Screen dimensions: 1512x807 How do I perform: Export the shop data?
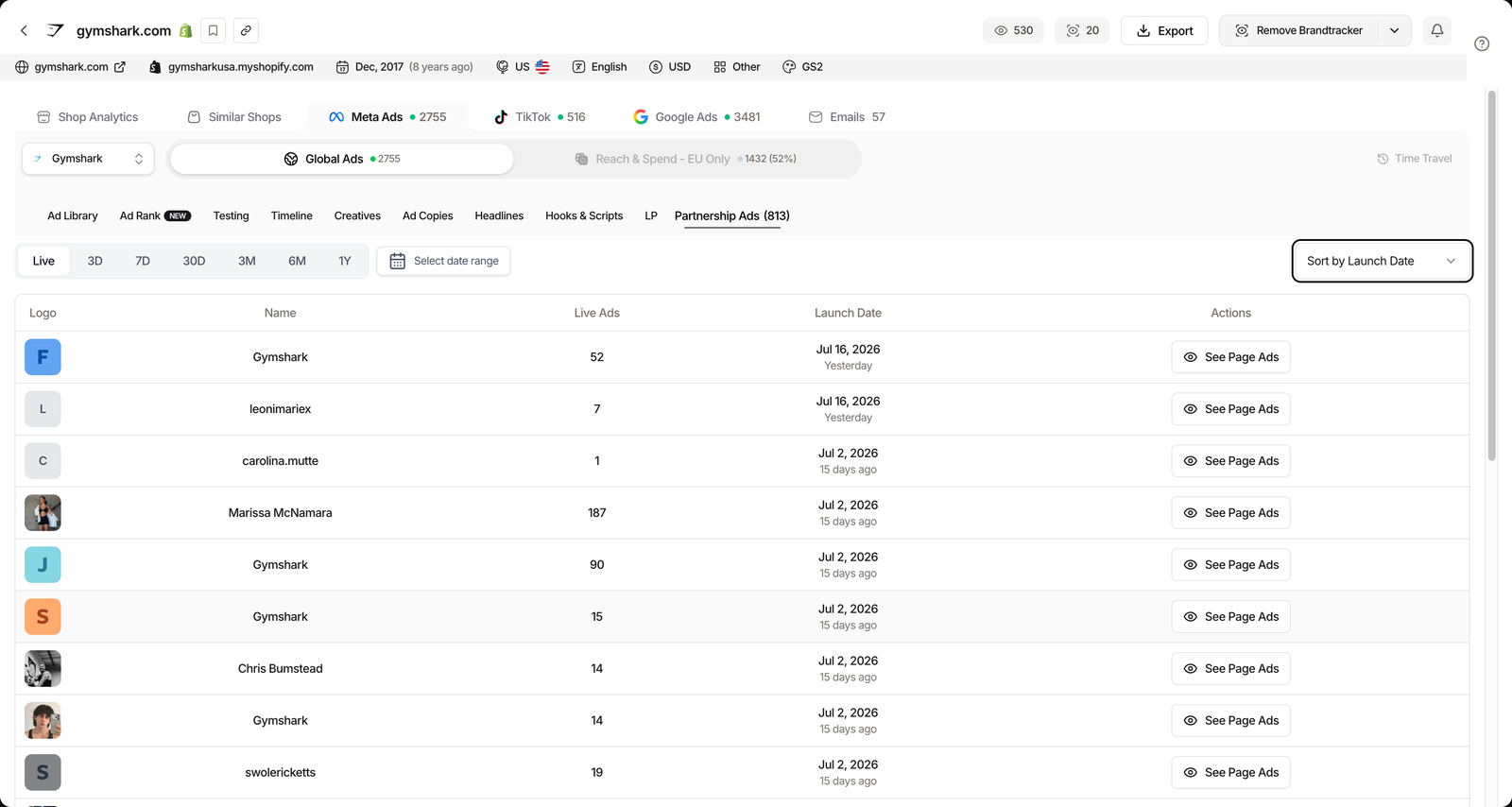click(1164, 30)
